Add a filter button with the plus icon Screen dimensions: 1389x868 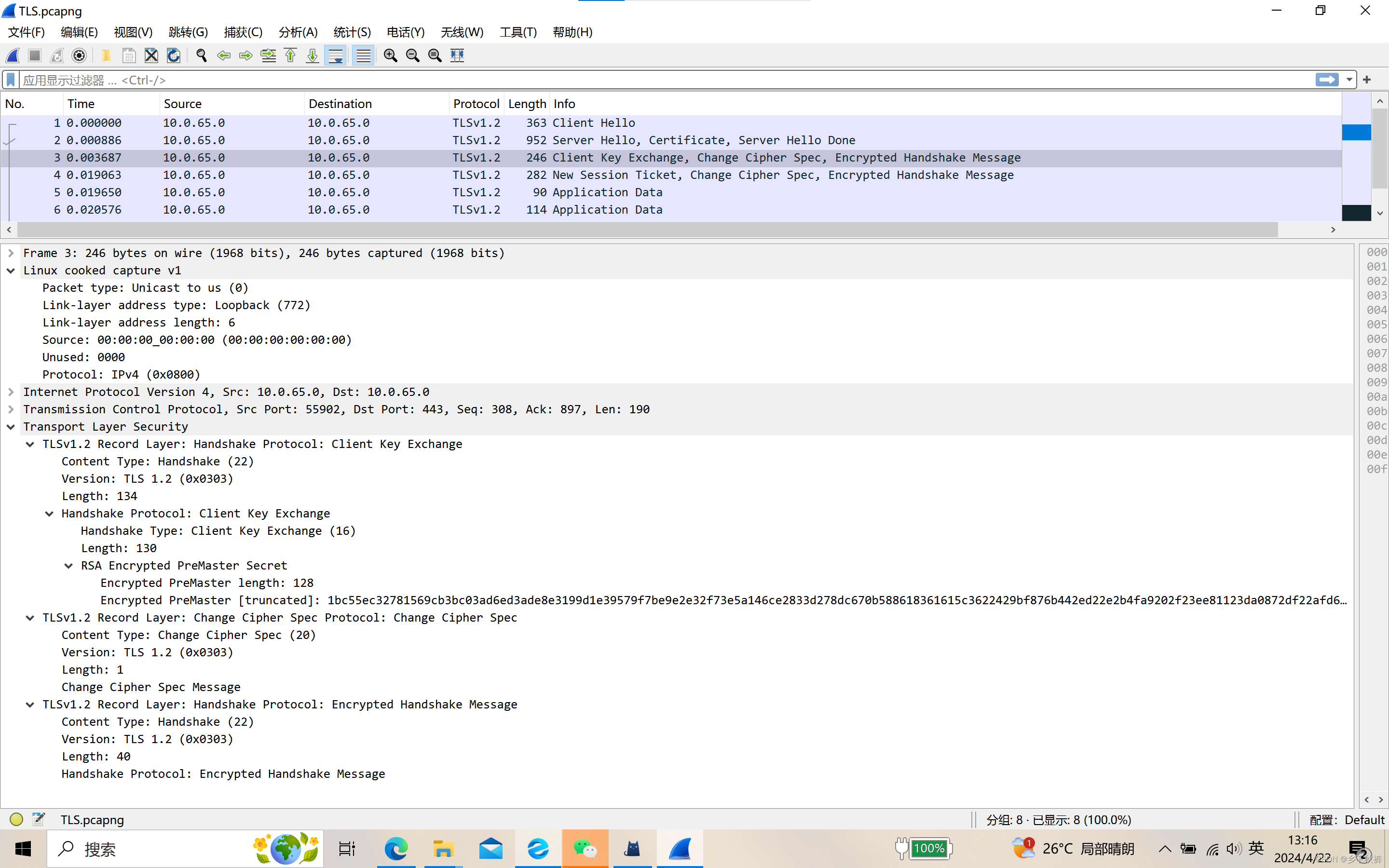tap(1367, 80)
